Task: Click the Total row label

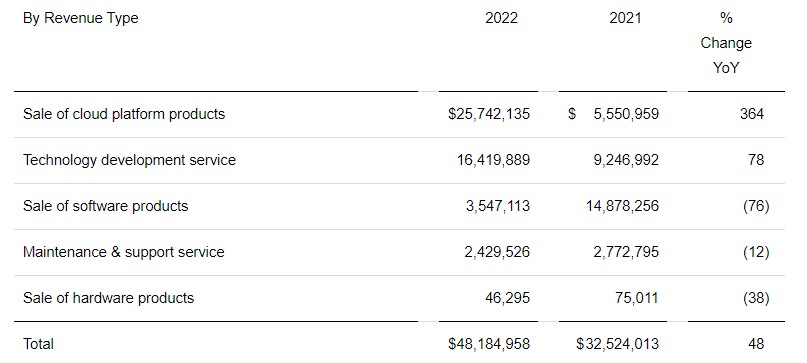Action: [x=38, y=344]
